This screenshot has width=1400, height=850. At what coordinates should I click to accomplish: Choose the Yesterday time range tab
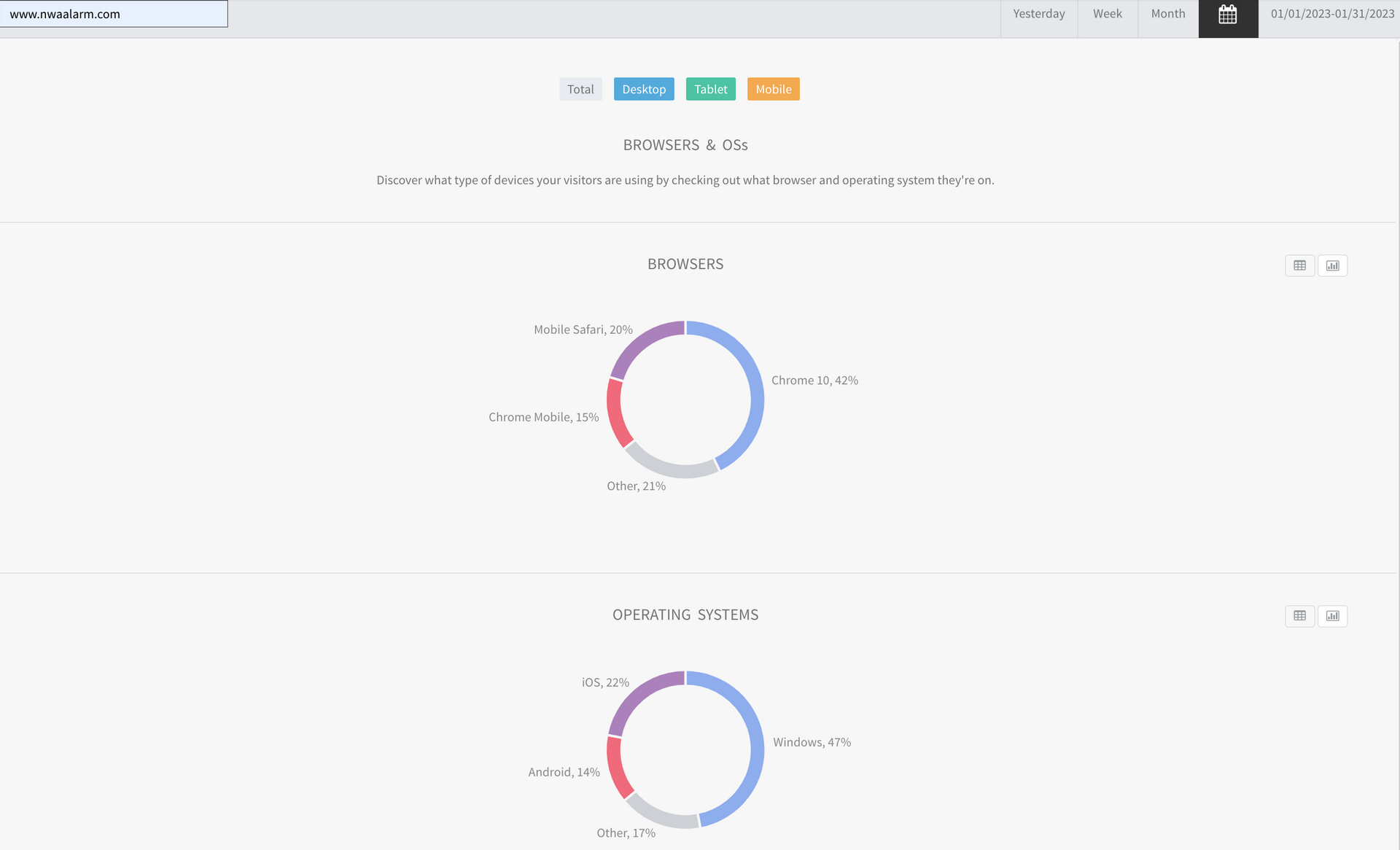(1038, 14)
